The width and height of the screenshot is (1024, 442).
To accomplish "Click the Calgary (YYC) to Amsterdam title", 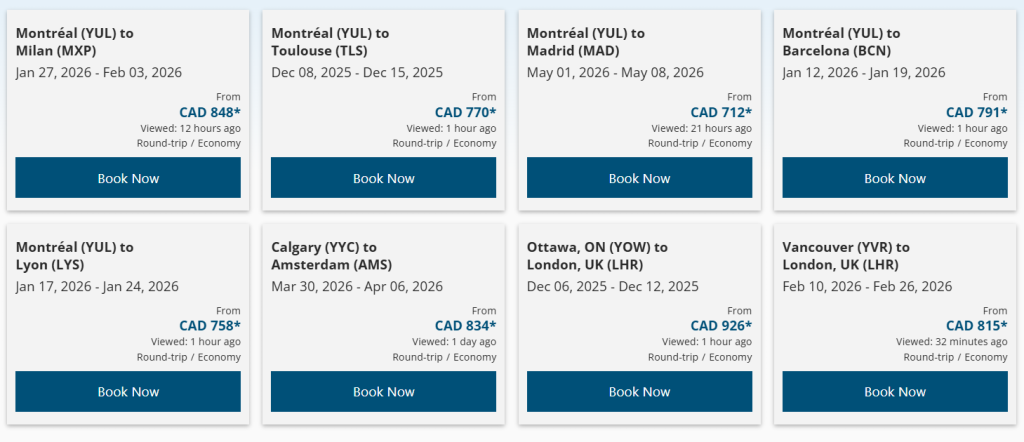I will click(x=332, y=255).
